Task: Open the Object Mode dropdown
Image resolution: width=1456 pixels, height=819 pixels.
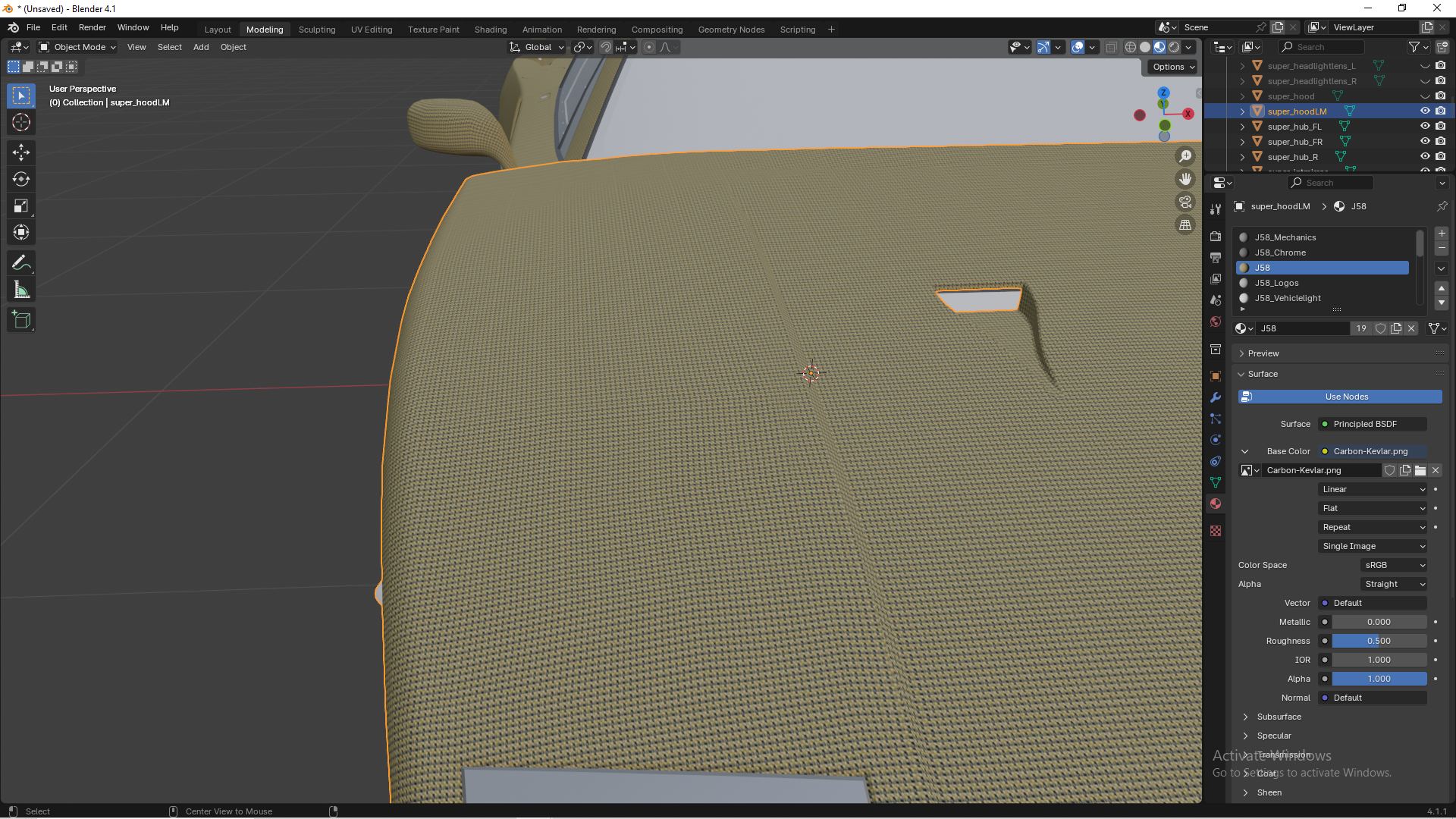Action: point(78,47)
